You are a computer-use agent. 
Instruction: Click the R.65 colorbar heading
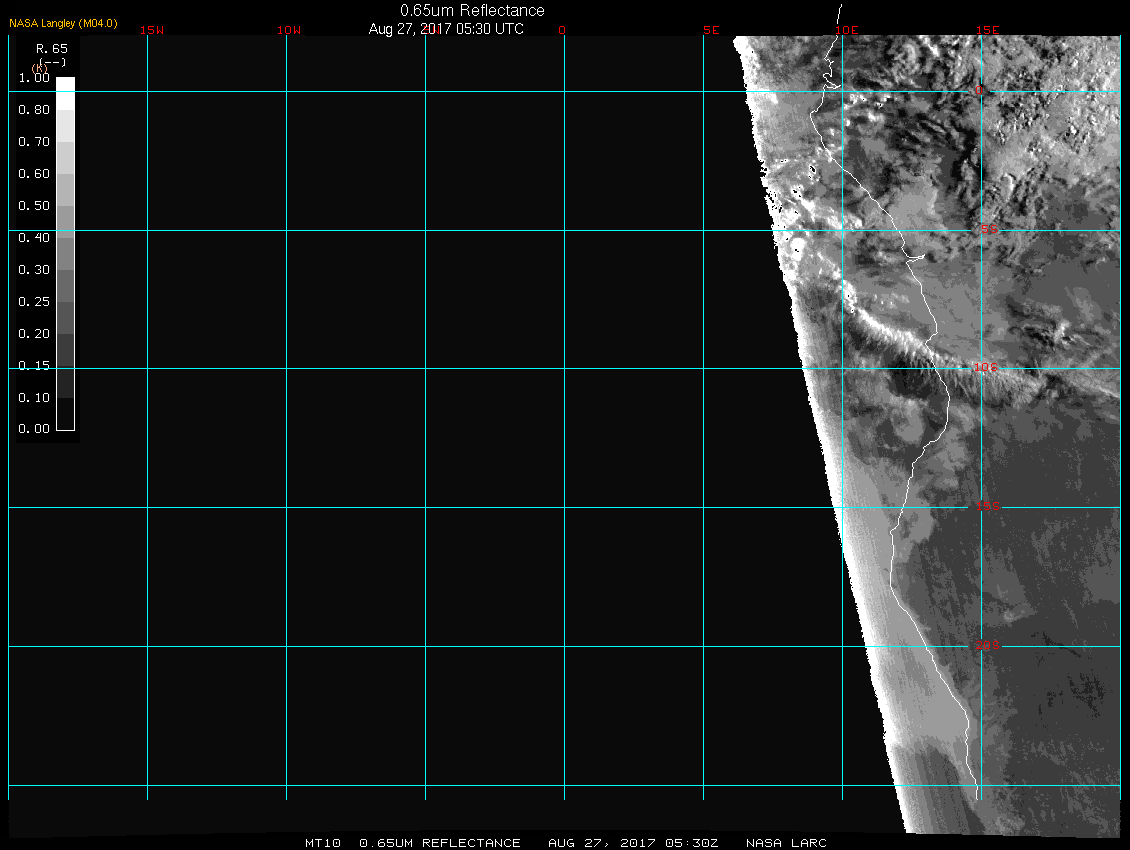pos(51,48)
